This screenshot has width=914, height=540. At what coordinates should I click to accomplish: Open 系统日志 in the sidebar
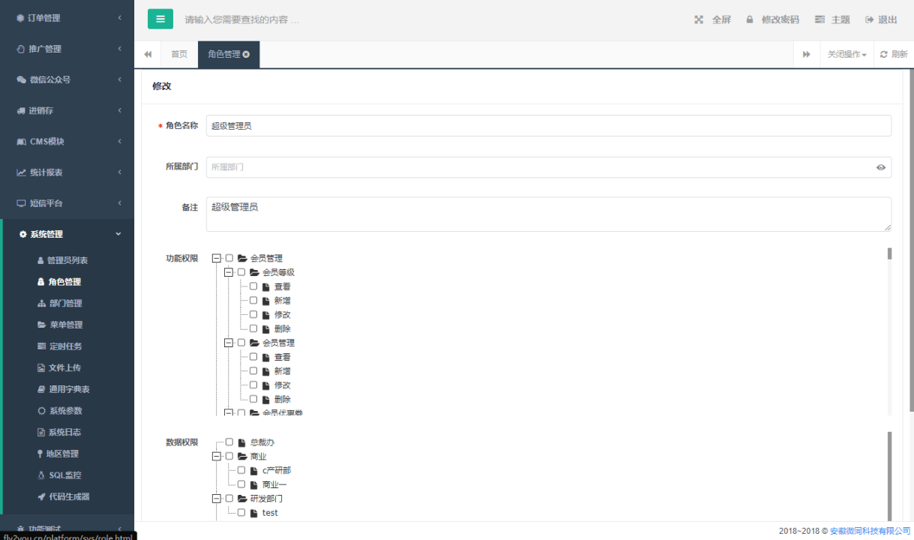[65, 432]
